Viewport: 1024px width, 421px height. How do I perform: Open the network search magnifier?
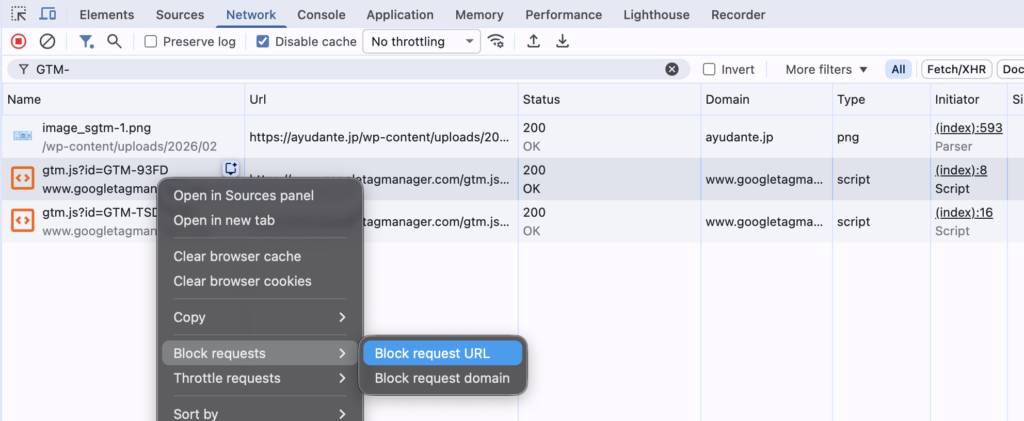coord(114,41)
